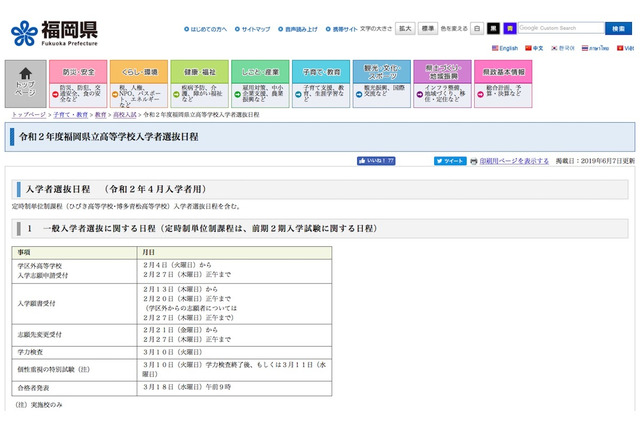Screen dimensions: 640x426
Task: Click the 検索 search button
Action: click(x=618, y=28)
